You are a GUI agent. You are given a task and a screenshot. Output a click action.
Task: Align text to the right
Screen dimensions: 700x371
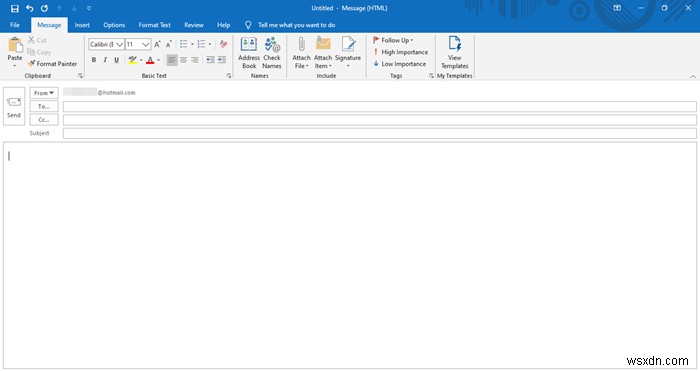pos(195,60)
